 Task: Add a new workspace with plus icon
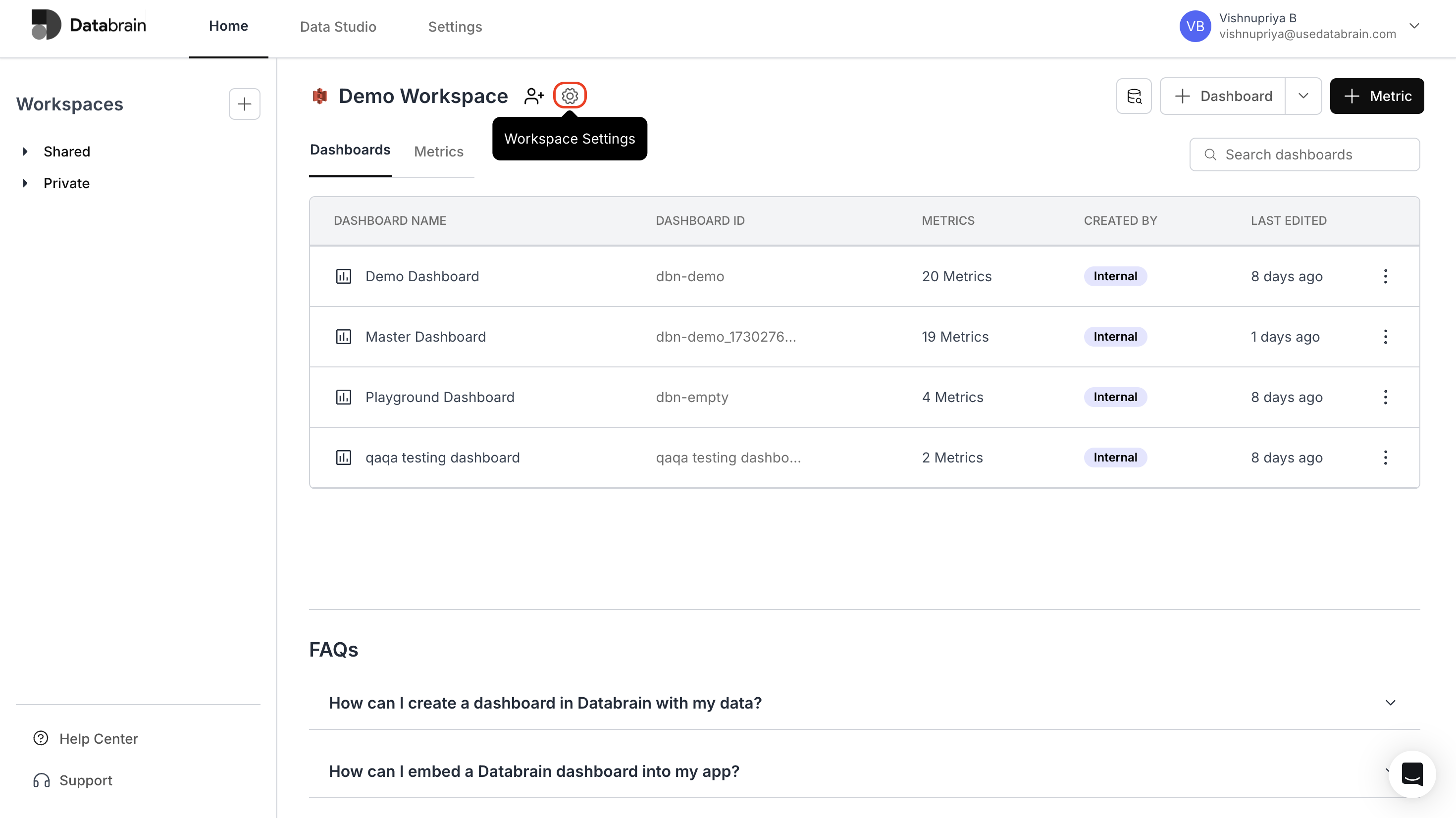click(x=244, y=104)
